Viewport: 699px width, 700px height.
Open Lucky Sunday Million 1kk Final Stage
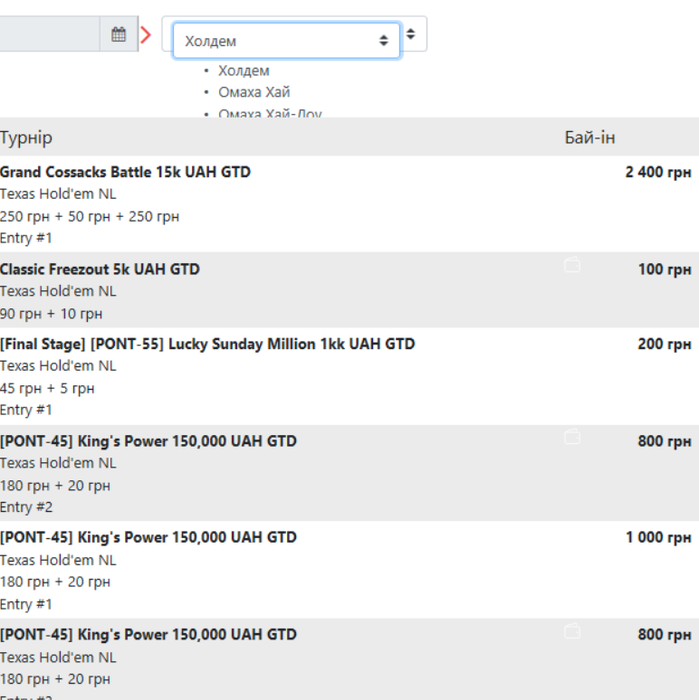tap(207, 344)
